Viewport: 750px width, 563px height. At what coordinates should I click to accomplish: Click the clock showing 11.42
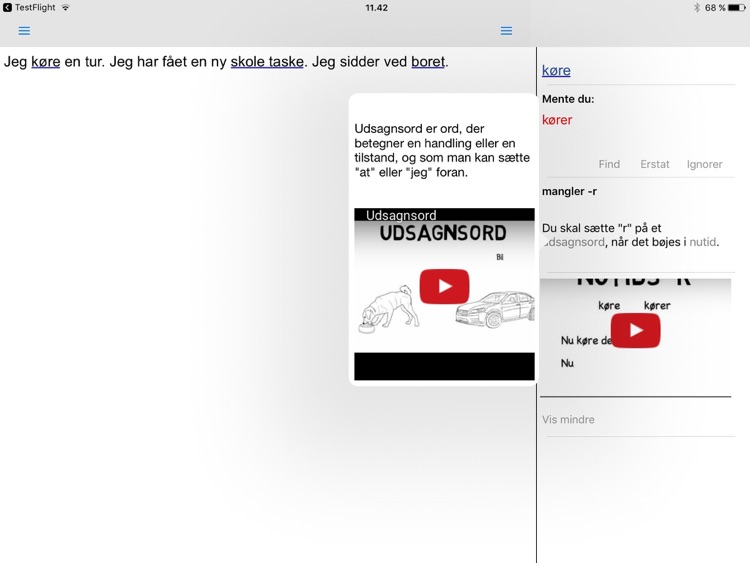376,8
